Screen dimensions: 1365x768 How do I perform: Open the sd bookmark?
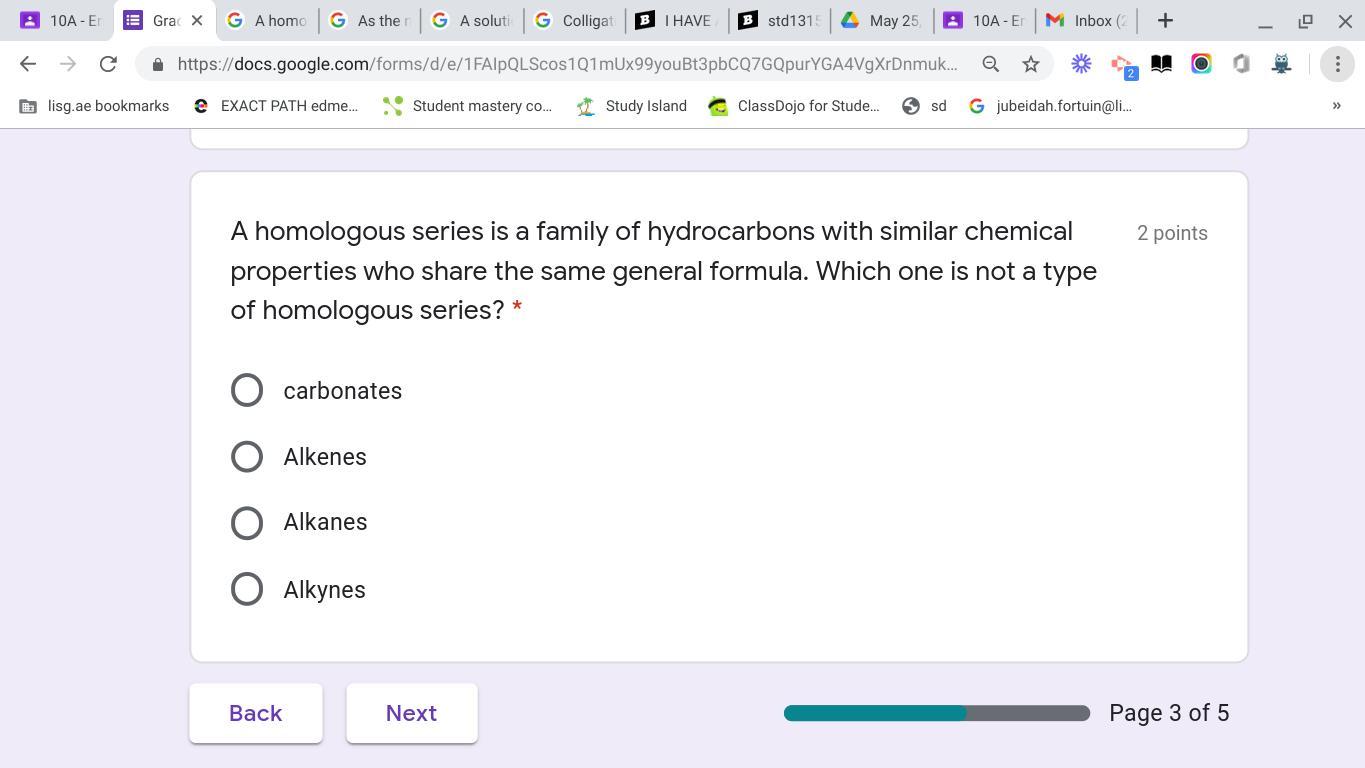click(x=924, y=106)
